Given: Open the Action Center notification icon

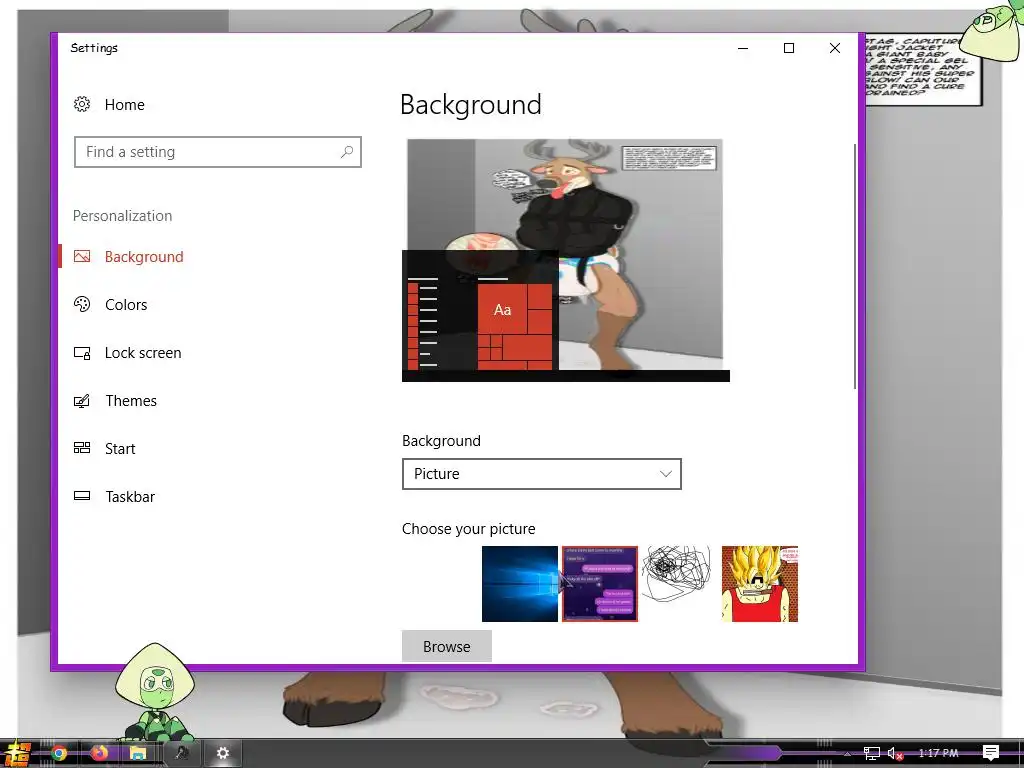Looking at the screenshot, I should 991,753.
